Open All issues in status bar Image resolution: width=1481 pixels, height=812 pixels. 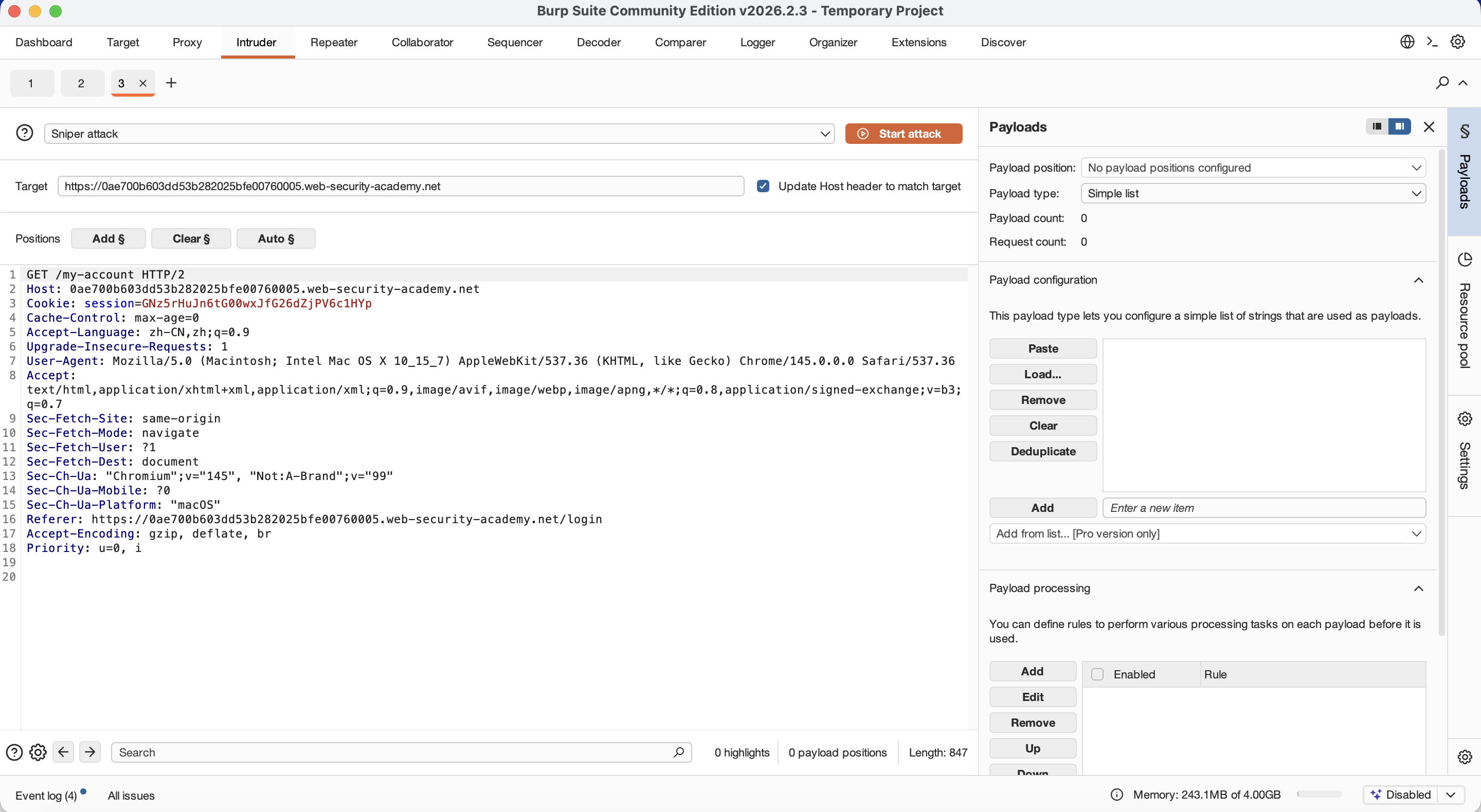[131, 796]
